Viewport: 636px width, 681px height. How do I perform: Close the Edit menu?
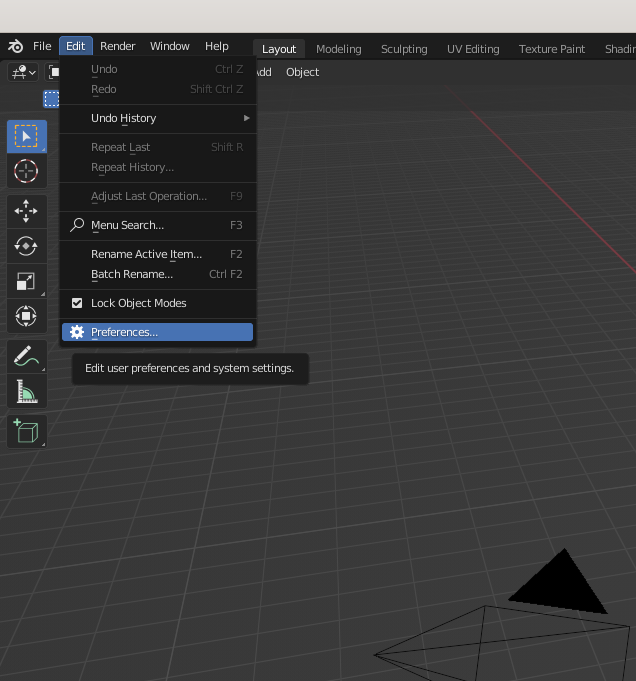76,46
